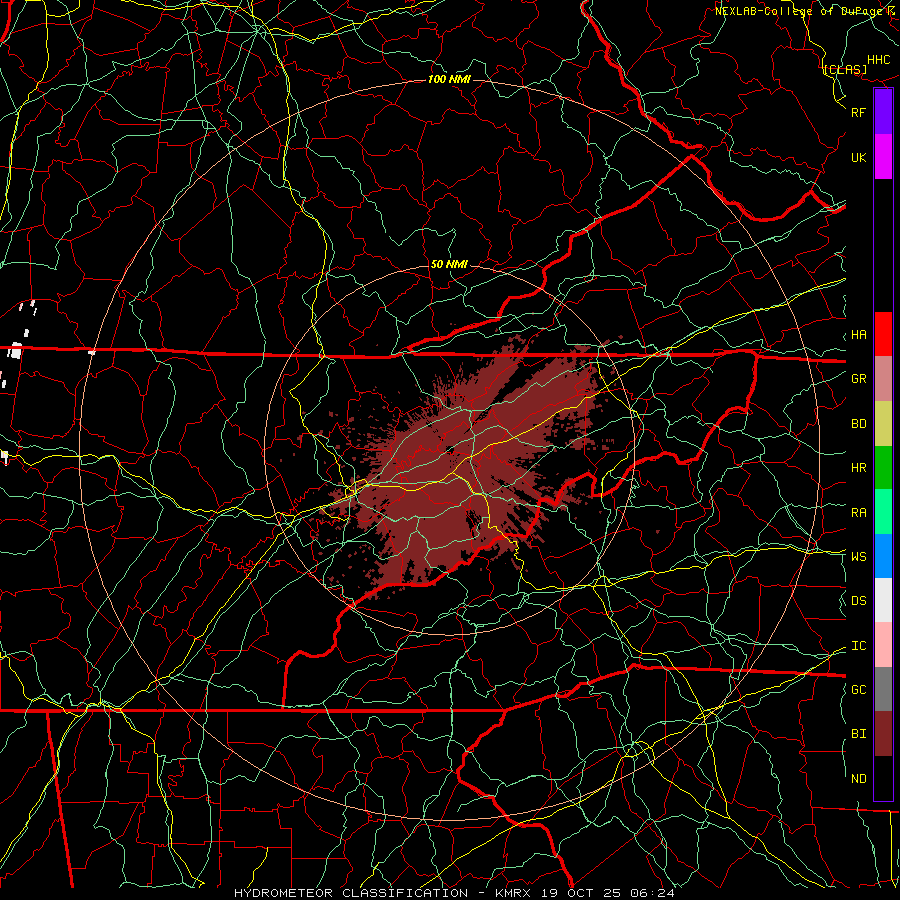900x900 pixels.
Task: Click the 'UK' legend label
Action: (x=859, y=157)
